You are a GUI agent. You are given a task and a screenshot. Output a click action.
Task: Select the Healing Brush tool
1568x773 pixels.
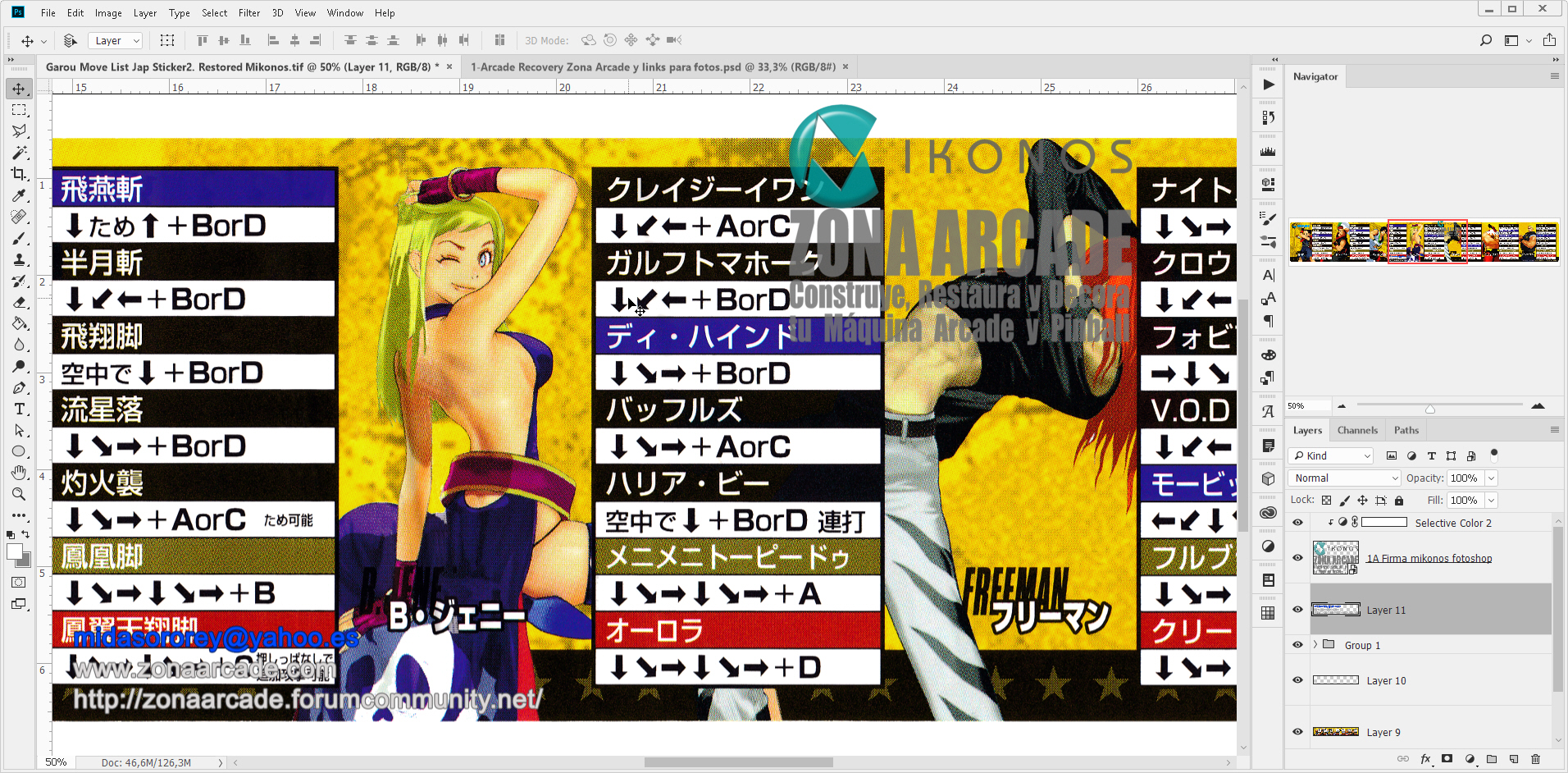(20, 217)
